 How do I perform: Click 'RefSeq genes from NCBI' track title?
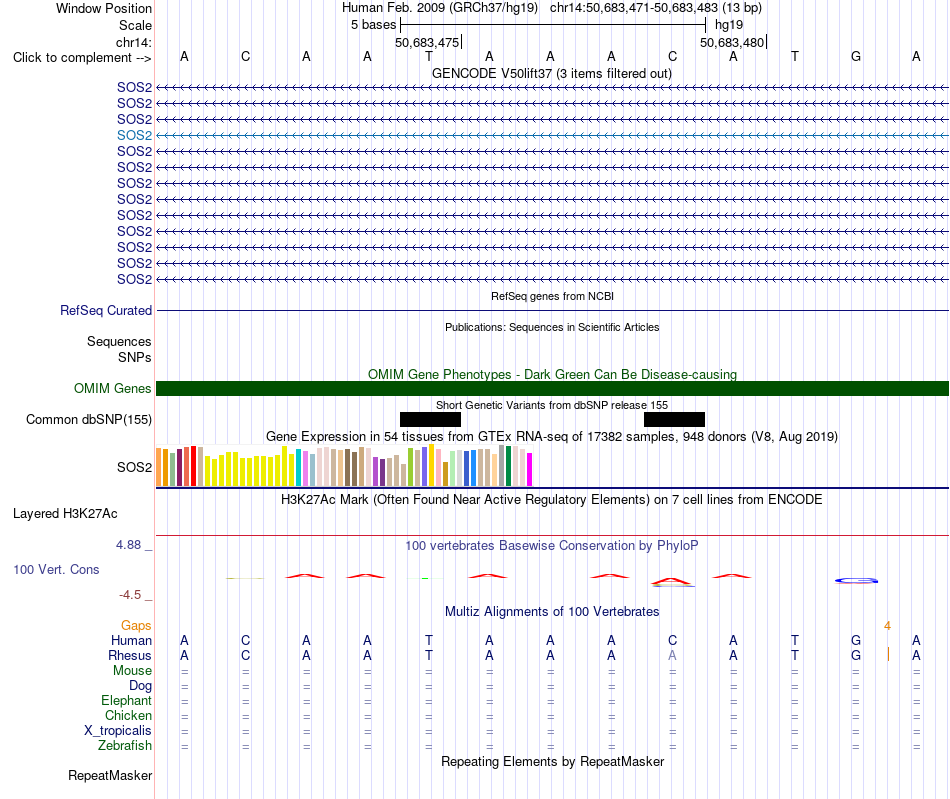click(553, 296)
